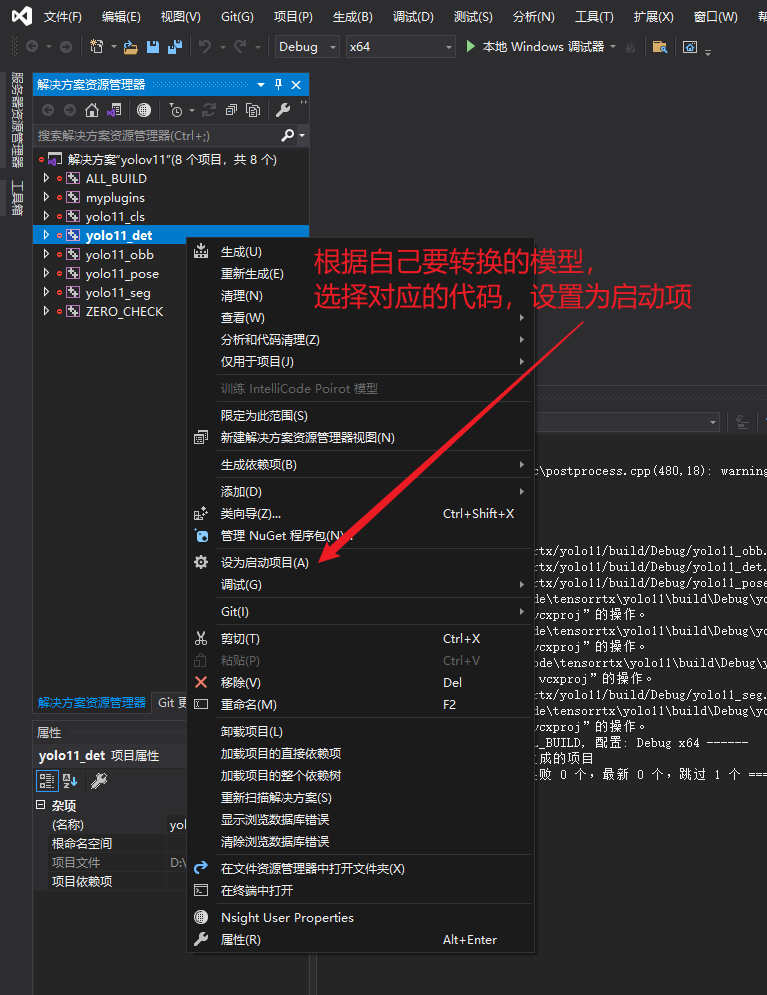
Task: Open the Git(G) menu
Action: (237, 16)
